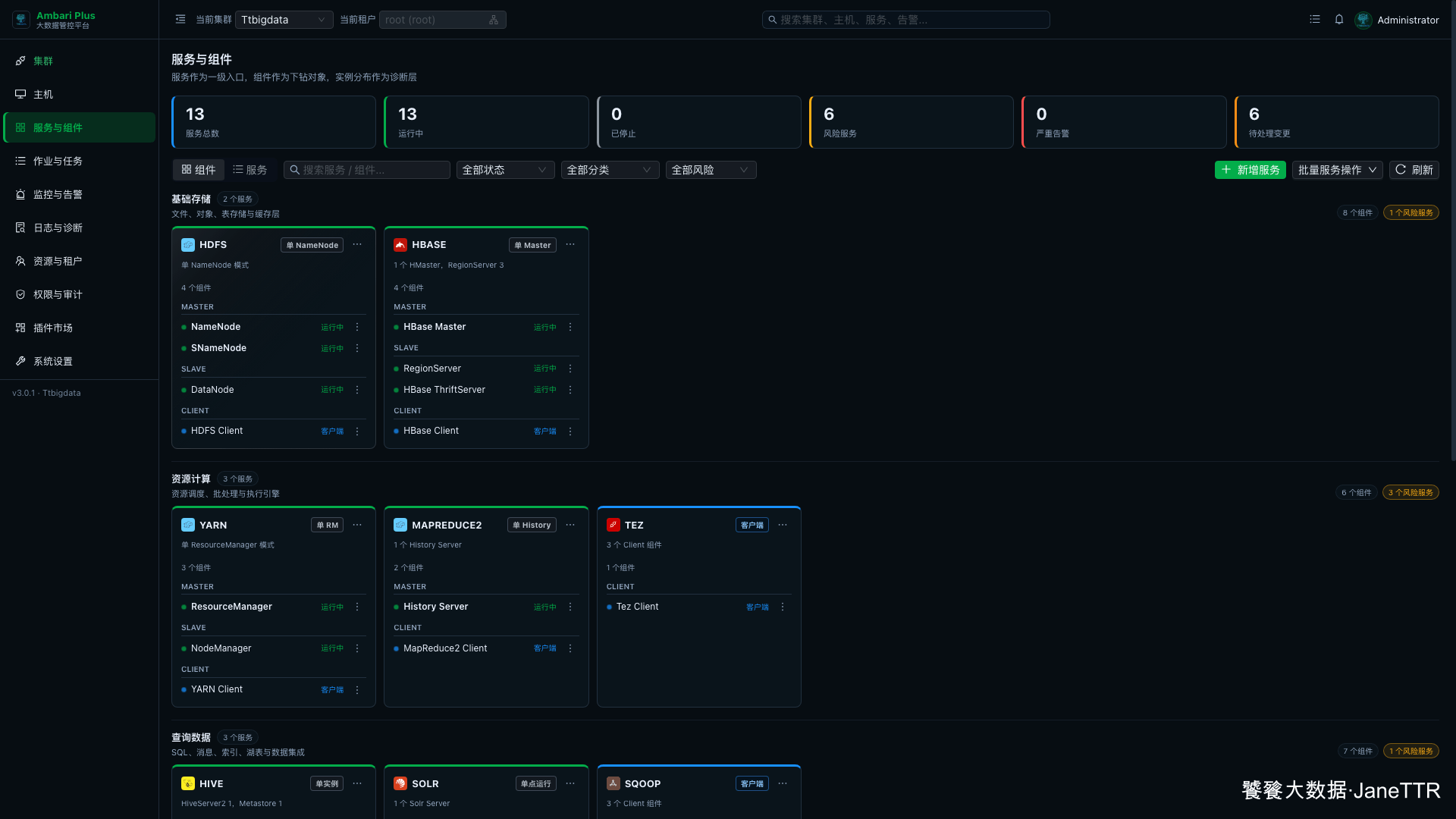This screenshot has width=1456, height=819.
Task: Open HDFS card more options menu
Action: 357,245
